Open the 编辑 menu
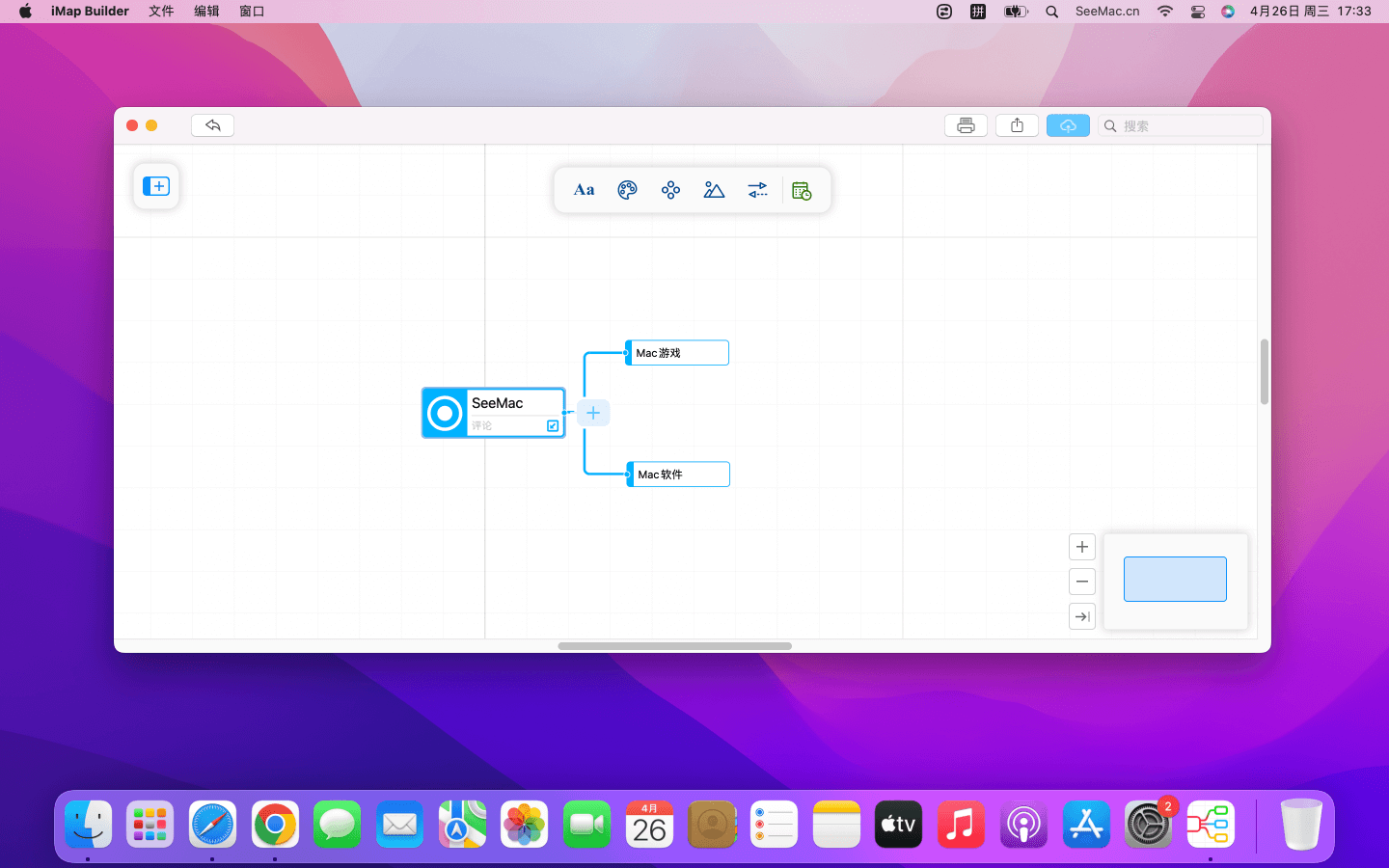1389x868 pixels. tap(206, 12)
